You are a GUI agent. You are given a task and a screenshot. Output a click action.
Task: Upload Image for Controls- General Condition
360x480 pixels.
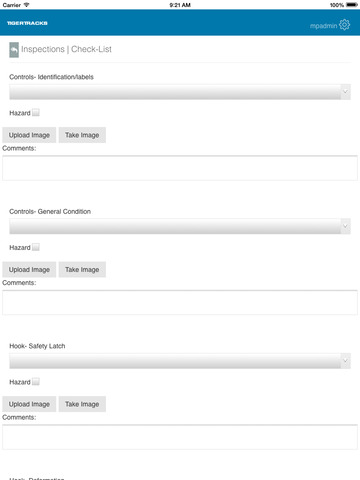[29, 270]
